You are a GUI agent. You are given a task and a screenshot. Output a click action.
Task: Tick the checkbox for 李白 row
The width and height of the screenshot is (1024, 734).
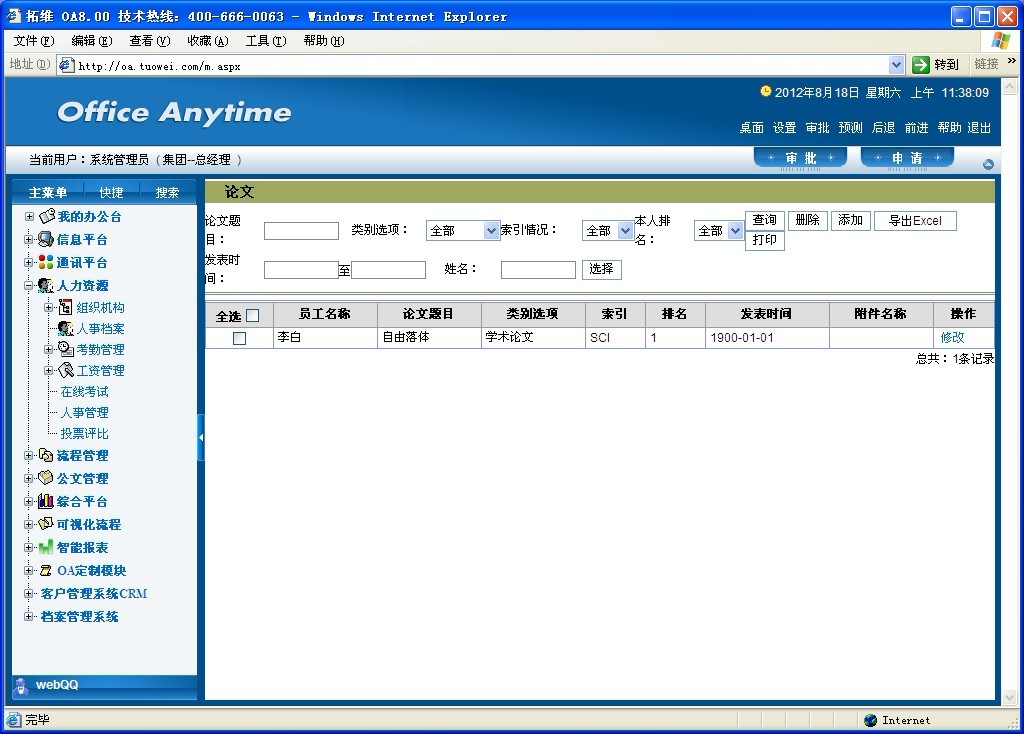(x=239, y=338)
